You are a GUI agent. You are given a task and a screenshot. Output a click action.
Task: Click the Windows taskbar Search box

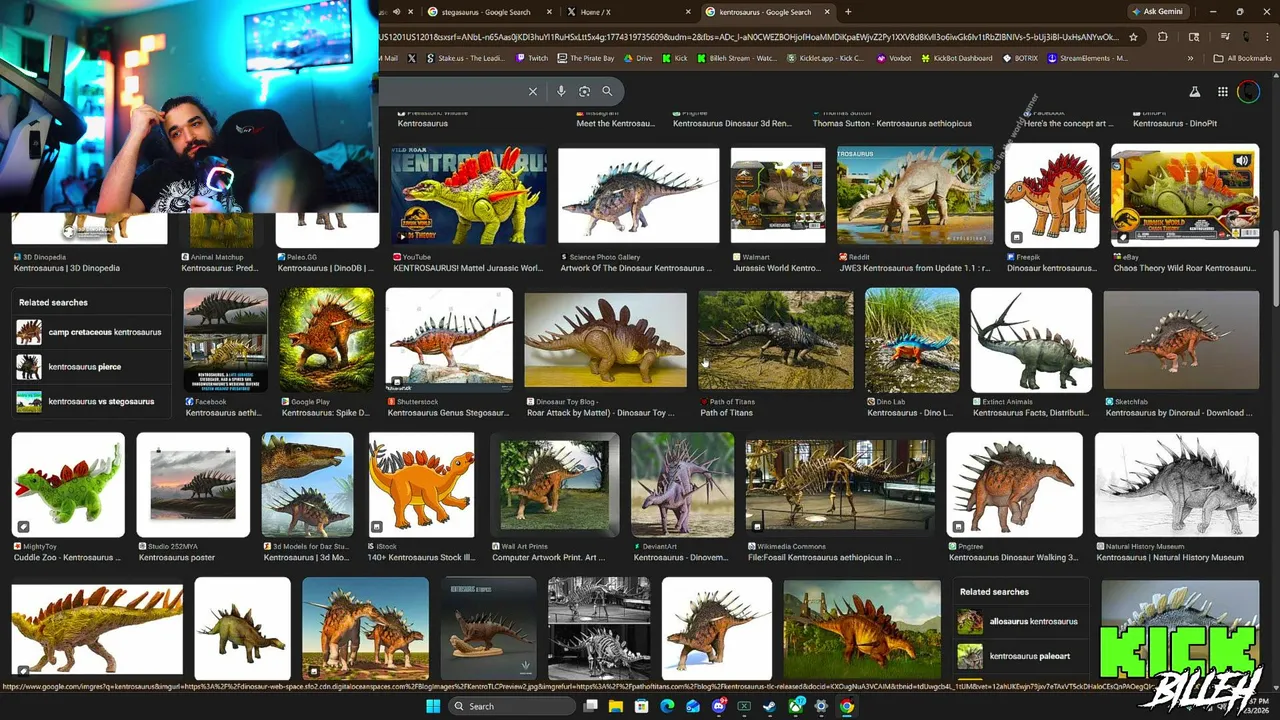[510, 706]
